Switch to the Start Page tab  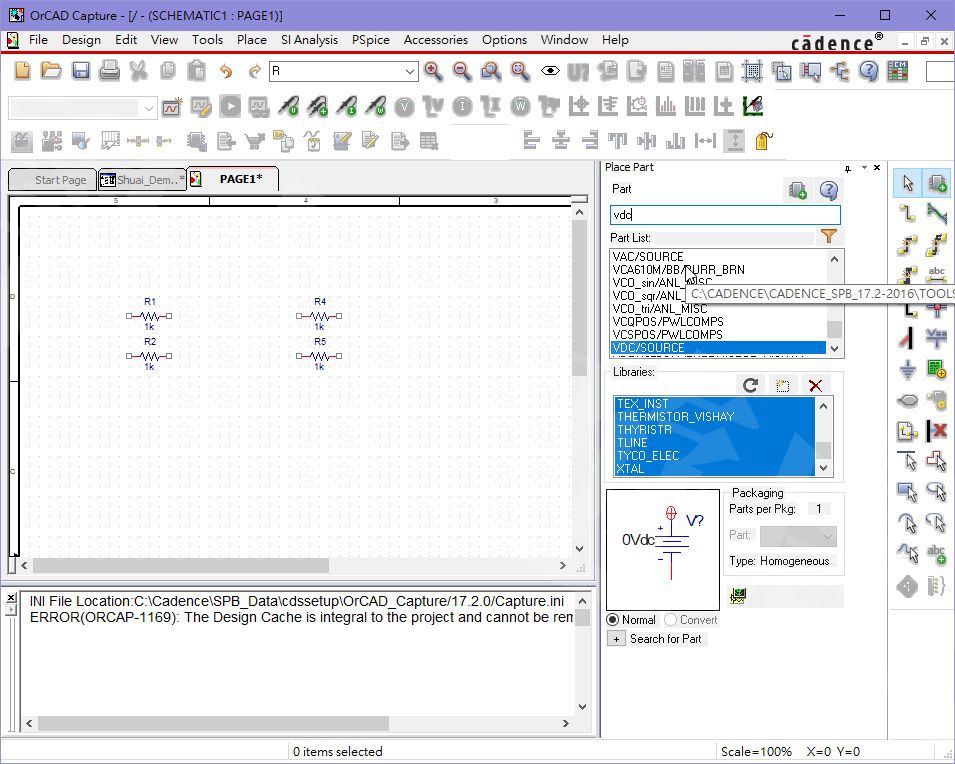[x=53, y=180]
